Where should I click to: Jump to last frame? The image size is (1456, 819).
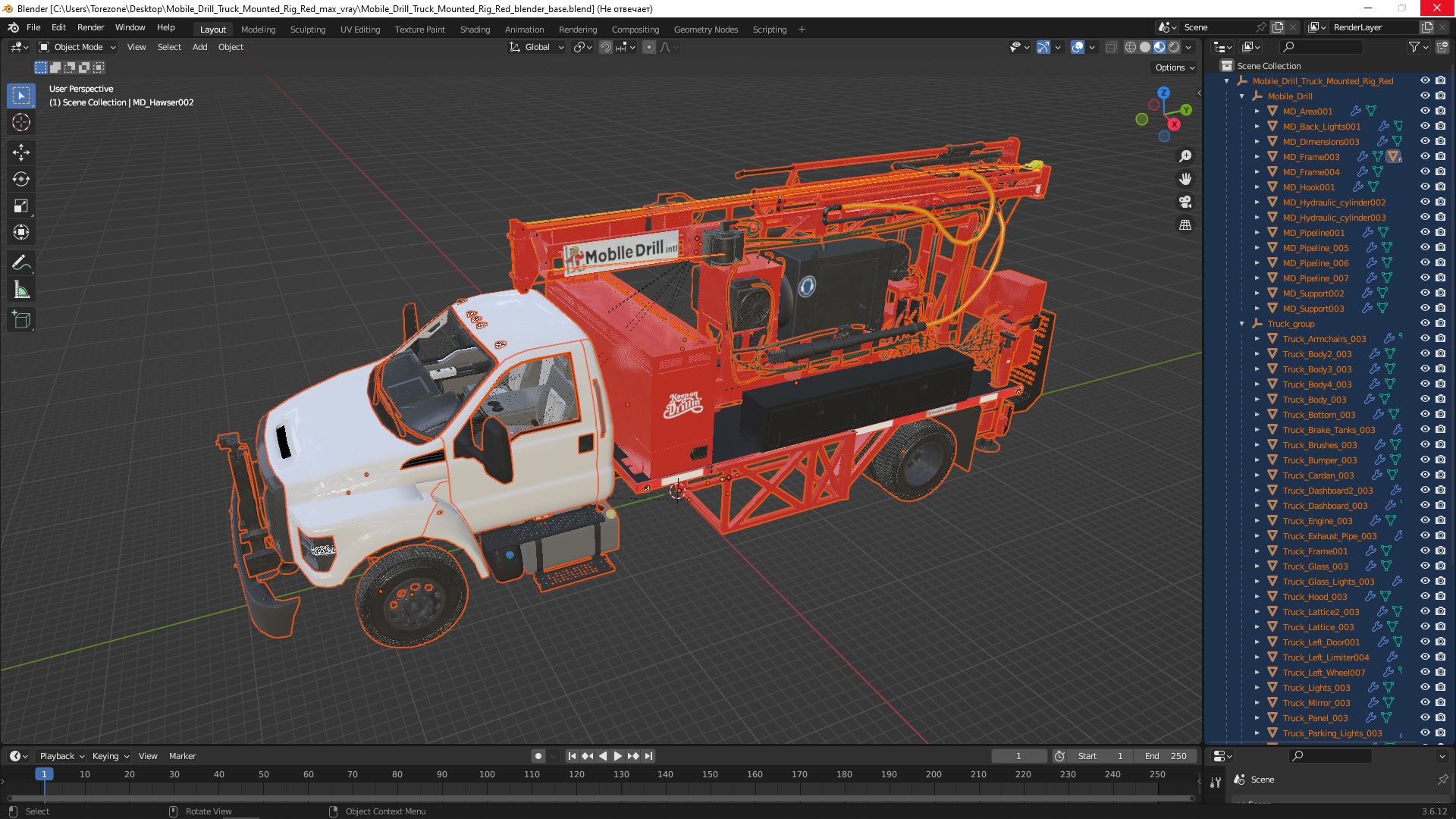click(648, 756)
